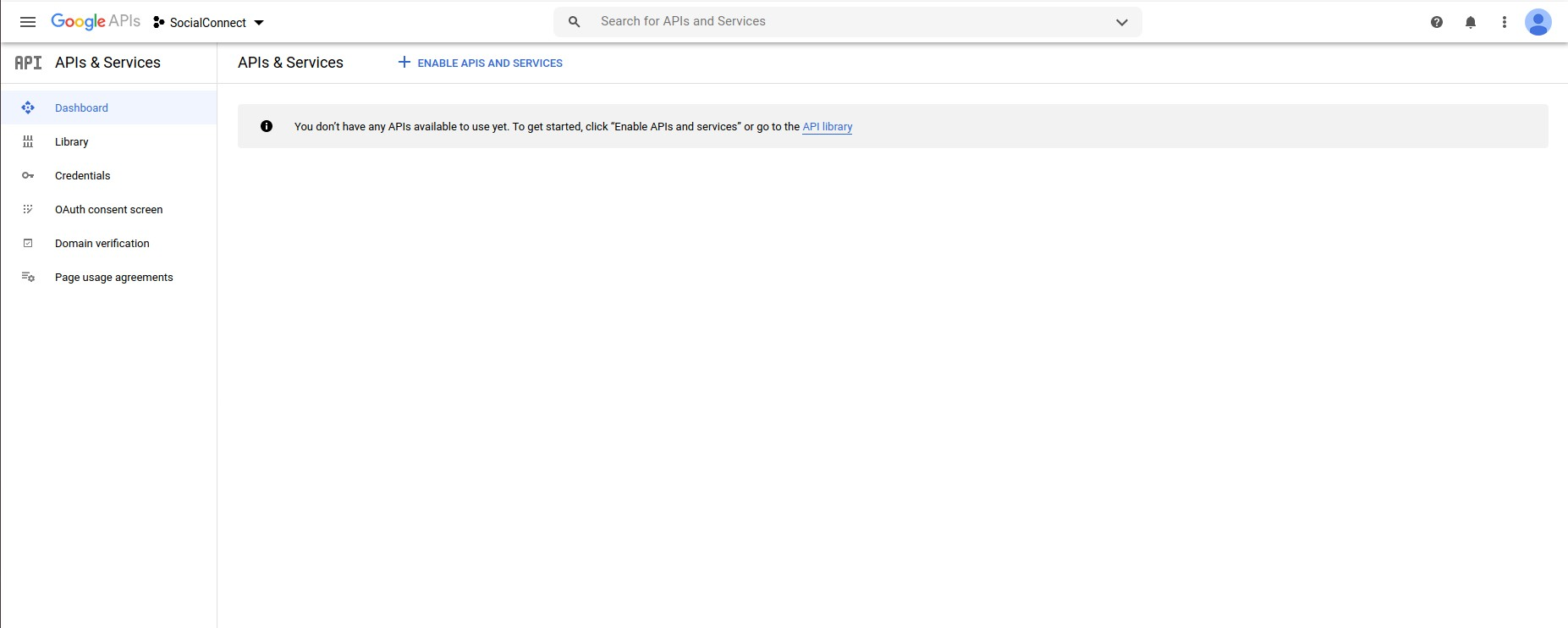Viewport: 1568px width, 628px height.
Task: Select Dashboard in the sidebar
Action: coord(81,108)
